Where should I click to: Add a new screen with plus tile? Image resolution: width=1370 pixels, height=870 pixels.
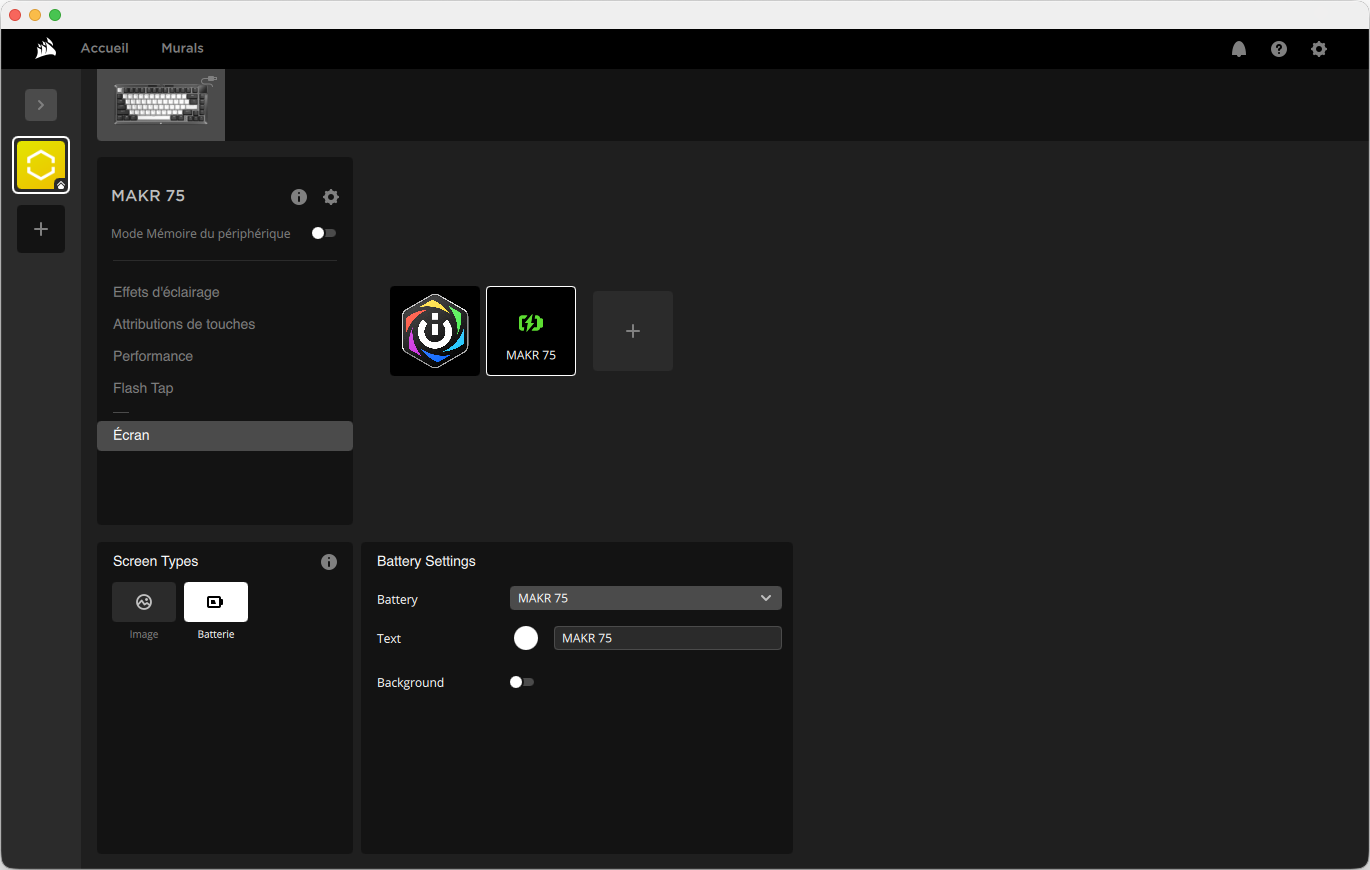(633, 331)
